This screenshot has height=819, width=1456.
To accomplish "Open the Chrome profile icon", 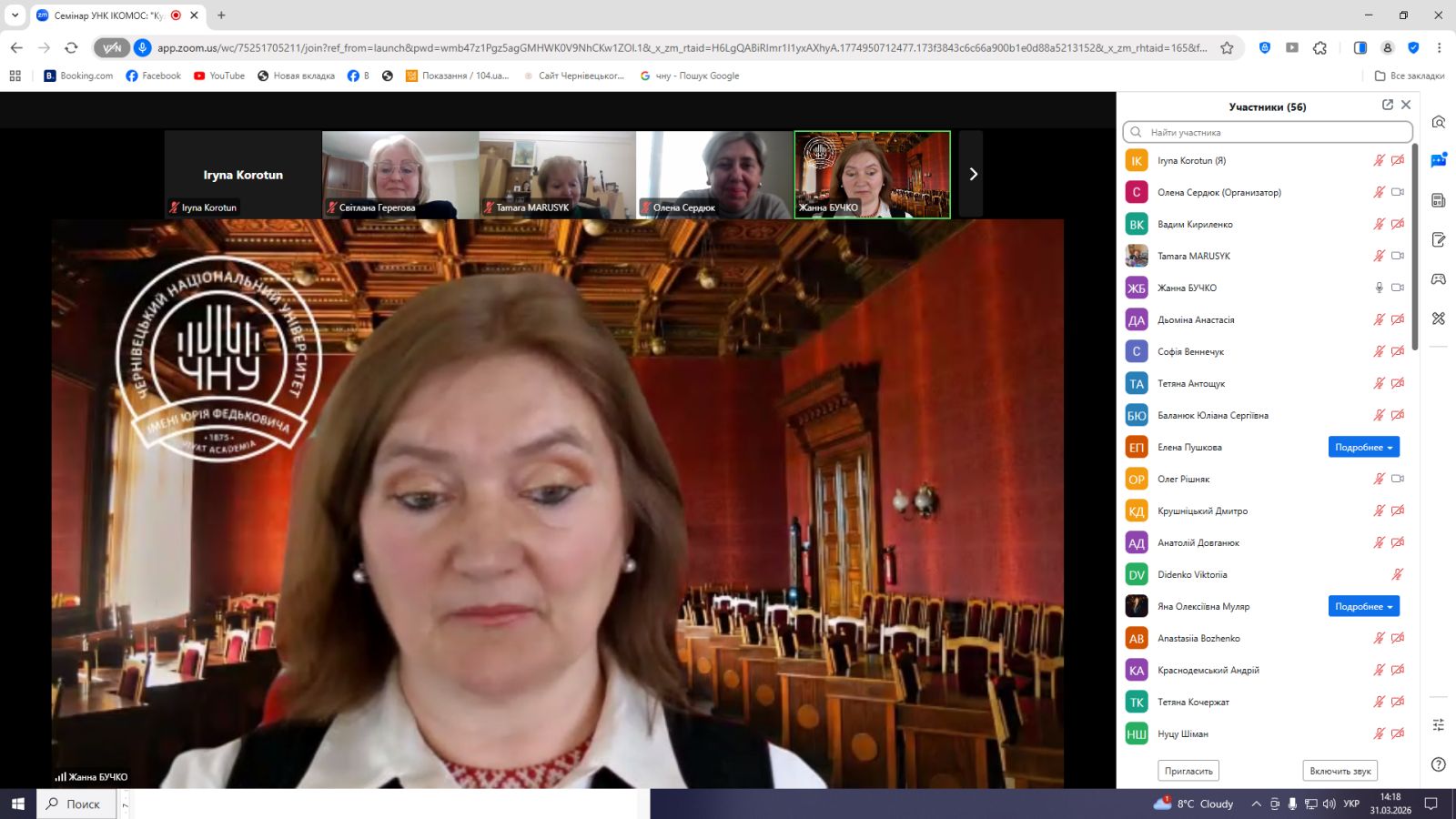I will [x=1387, y=47].
